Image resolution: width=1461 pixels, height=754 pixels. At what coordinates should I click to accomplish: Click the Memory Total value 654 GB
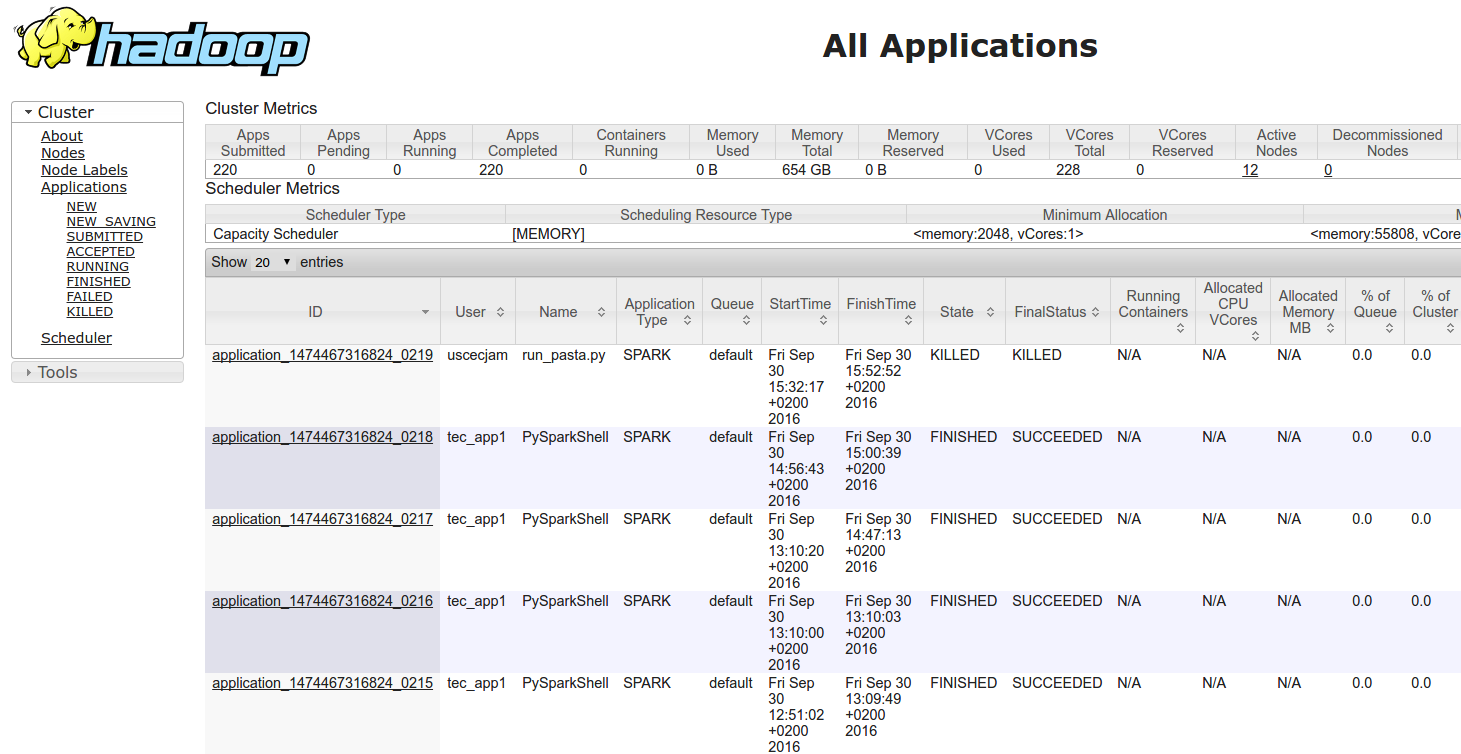807,170
